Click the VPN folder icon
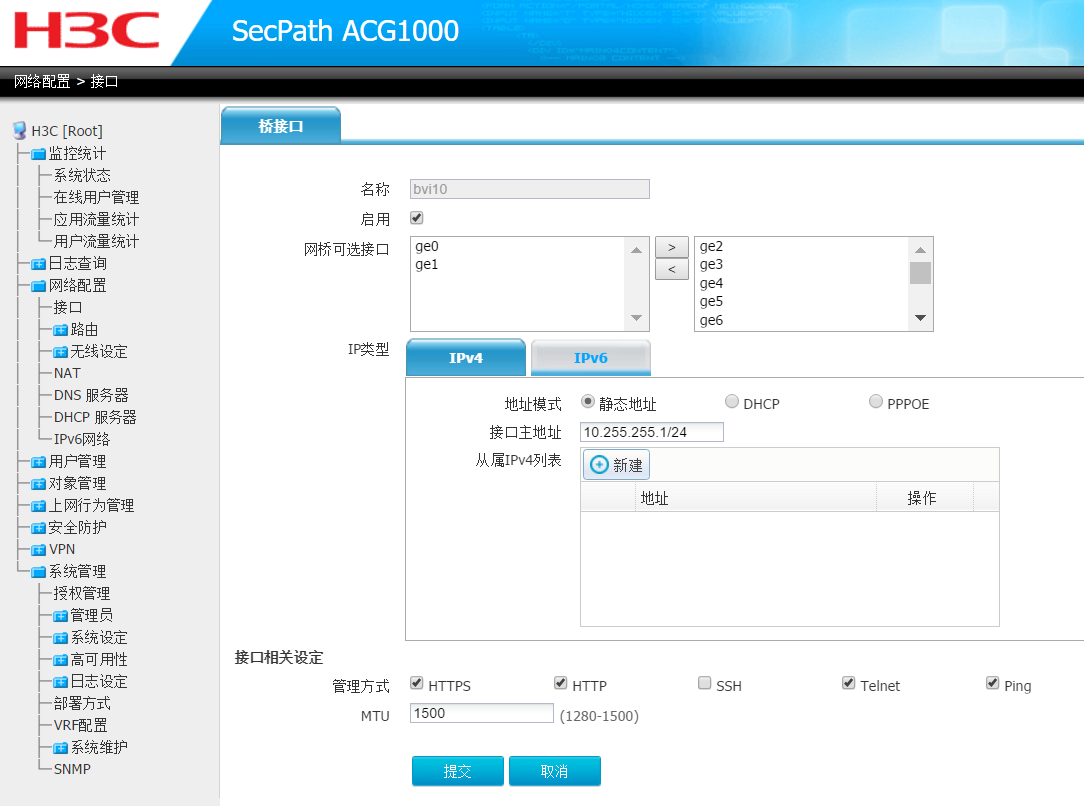This screenshot has width=1084, height=806. 38,550
